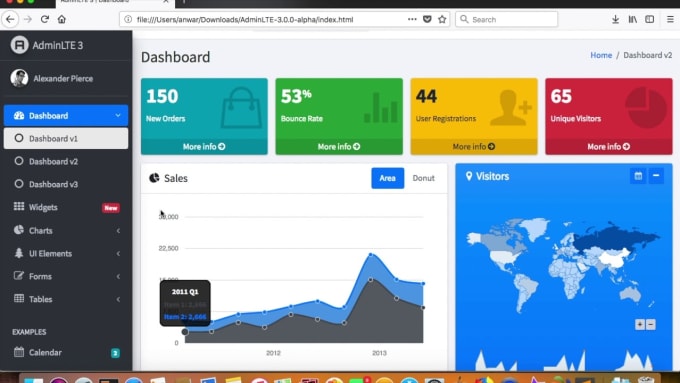This screenshot has height=383, width=680.
Task: Click More info on New Orders card
Action: [204, 147]
